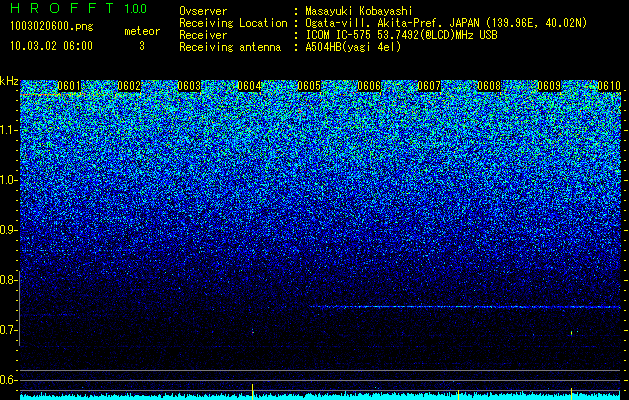629x400 pixels.
Task: Select the file name 1003020600.png
Action: point(52,27)
